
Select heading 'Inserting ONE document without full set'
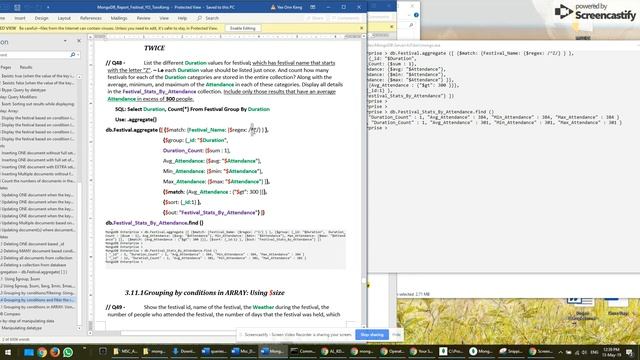click(x=38, y=153)
